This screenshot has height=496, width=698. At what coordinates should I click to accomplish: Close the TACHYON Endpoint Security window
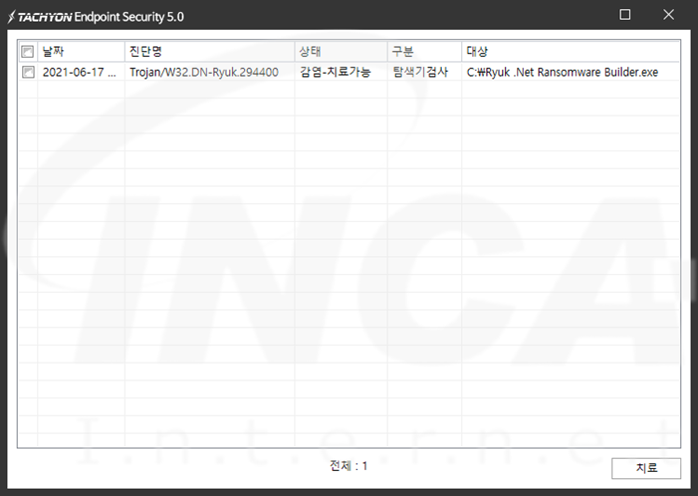[x=669, y=15]
